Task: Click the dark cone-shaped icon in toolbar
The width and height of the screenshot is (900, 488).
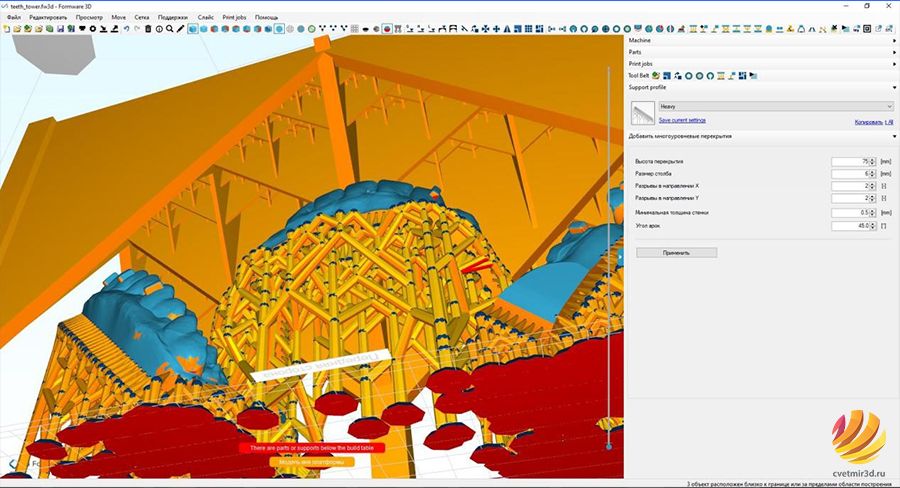Action: click(507, 29)
